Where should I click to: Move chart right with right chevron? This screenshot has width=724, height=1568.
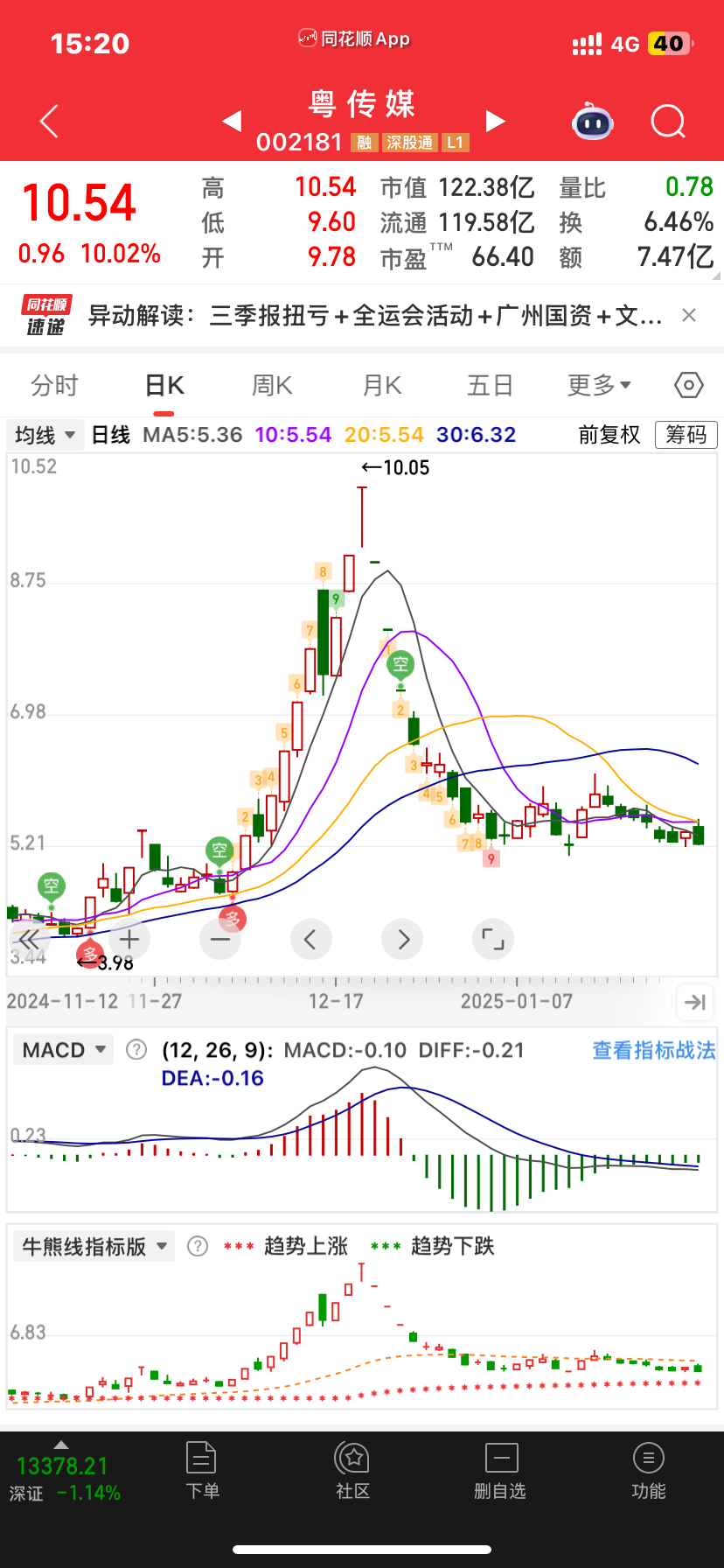(402, 940)
